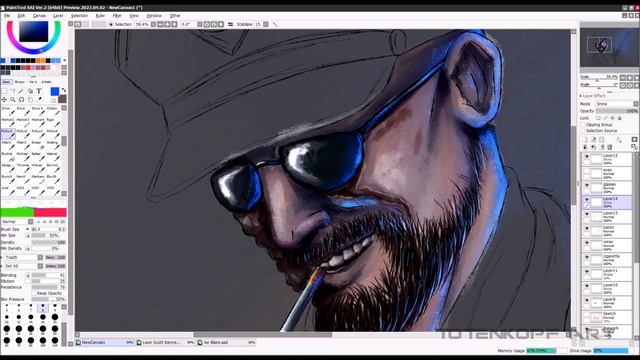
Task: Swap foreground and background colors
Action: 64,90
